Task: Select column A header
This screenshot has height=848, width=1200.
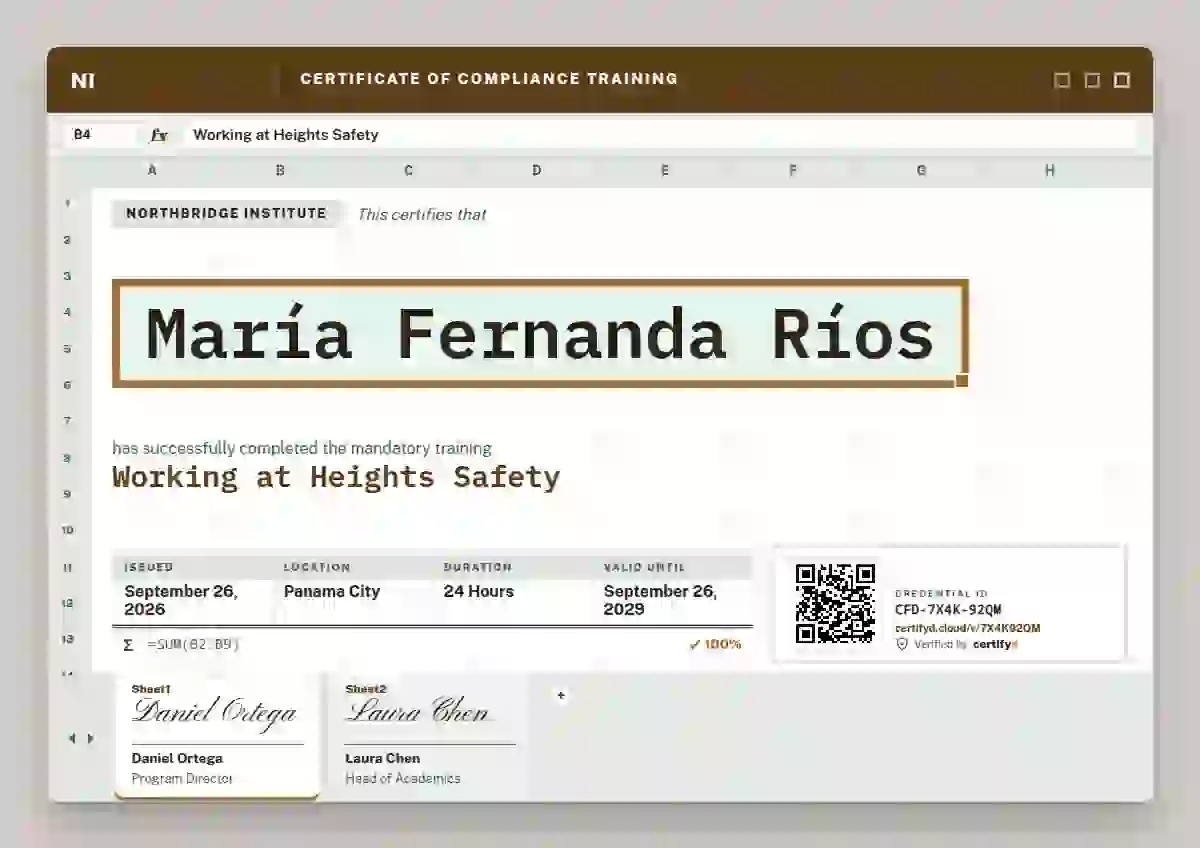Action: 152,171
